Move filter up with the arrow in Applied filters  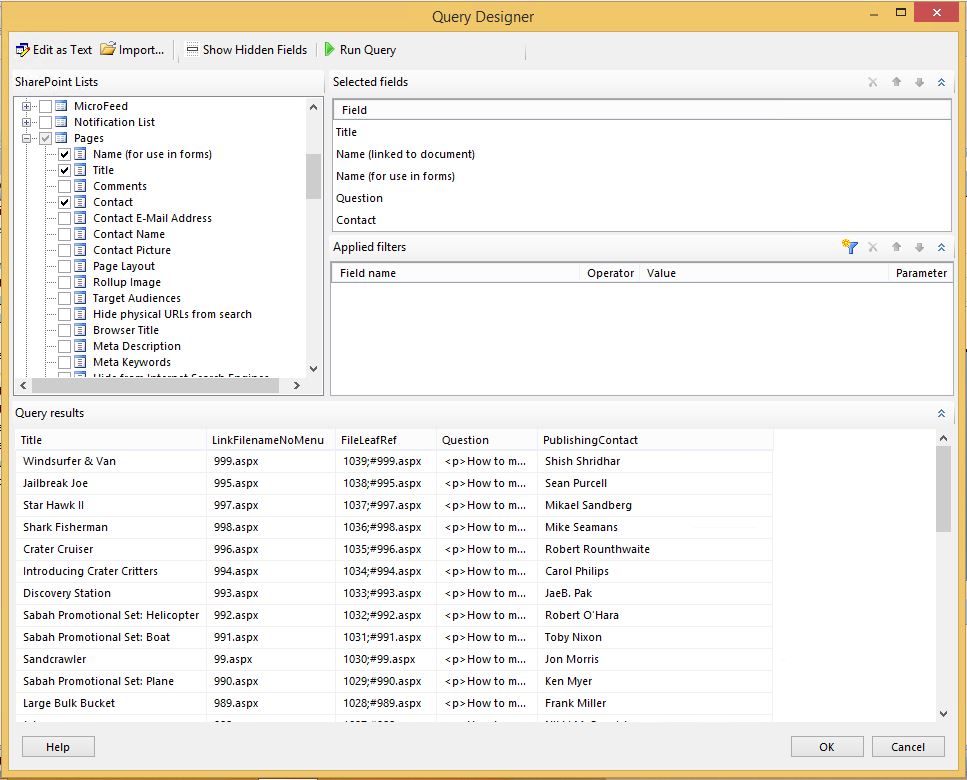(896, 247)
